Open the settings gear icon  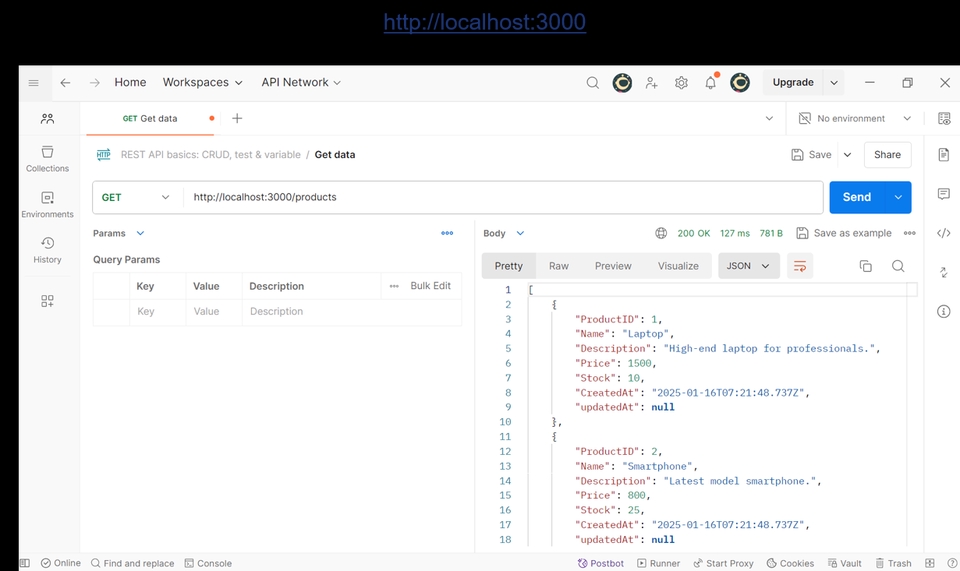[681, 83]
